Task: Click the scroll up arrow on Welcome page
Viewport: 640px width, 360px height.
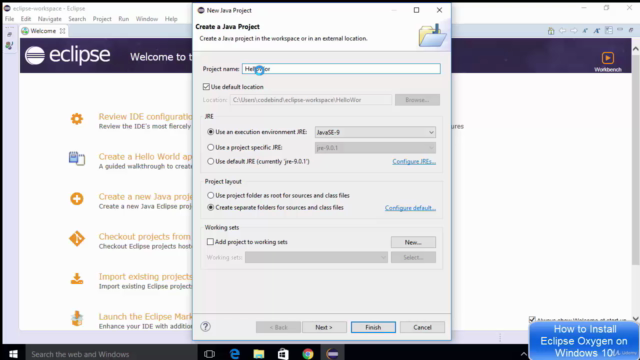Action: pyautogui.click(x=636, y=49)
